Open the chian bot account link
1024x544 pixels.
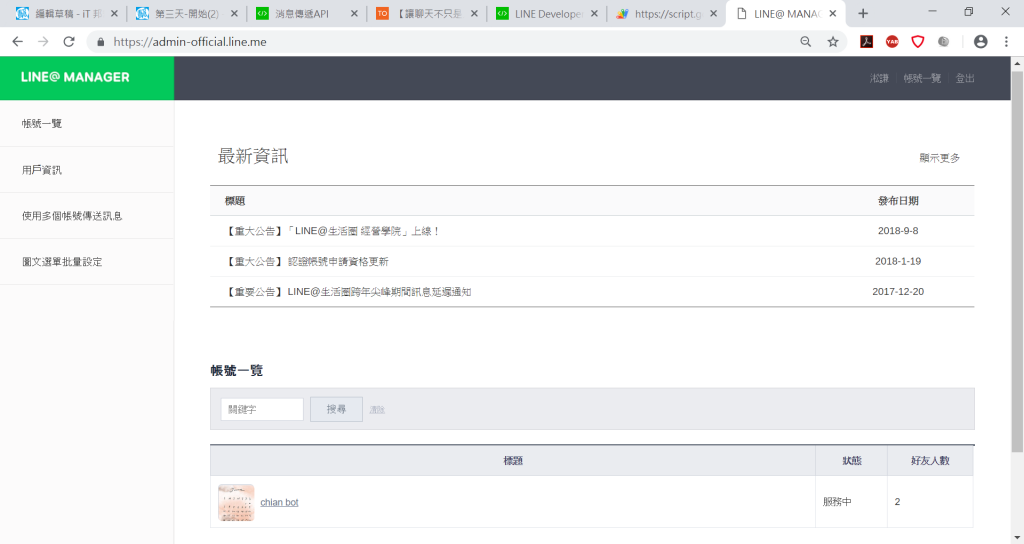(x=280, y=502)
